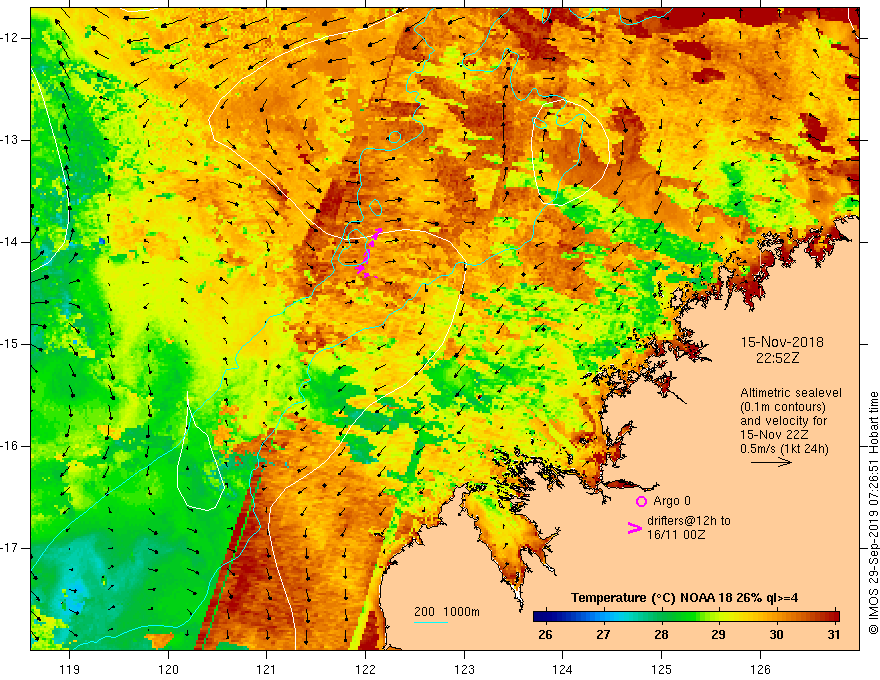Click the colorbar tick label 30

point(776,635)
